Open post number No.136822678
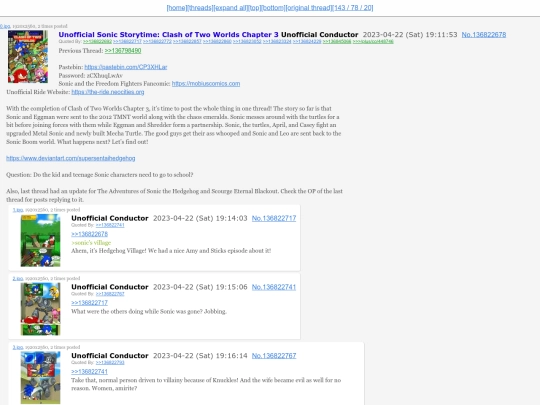The image size is (540, 405). coord(484,35)
